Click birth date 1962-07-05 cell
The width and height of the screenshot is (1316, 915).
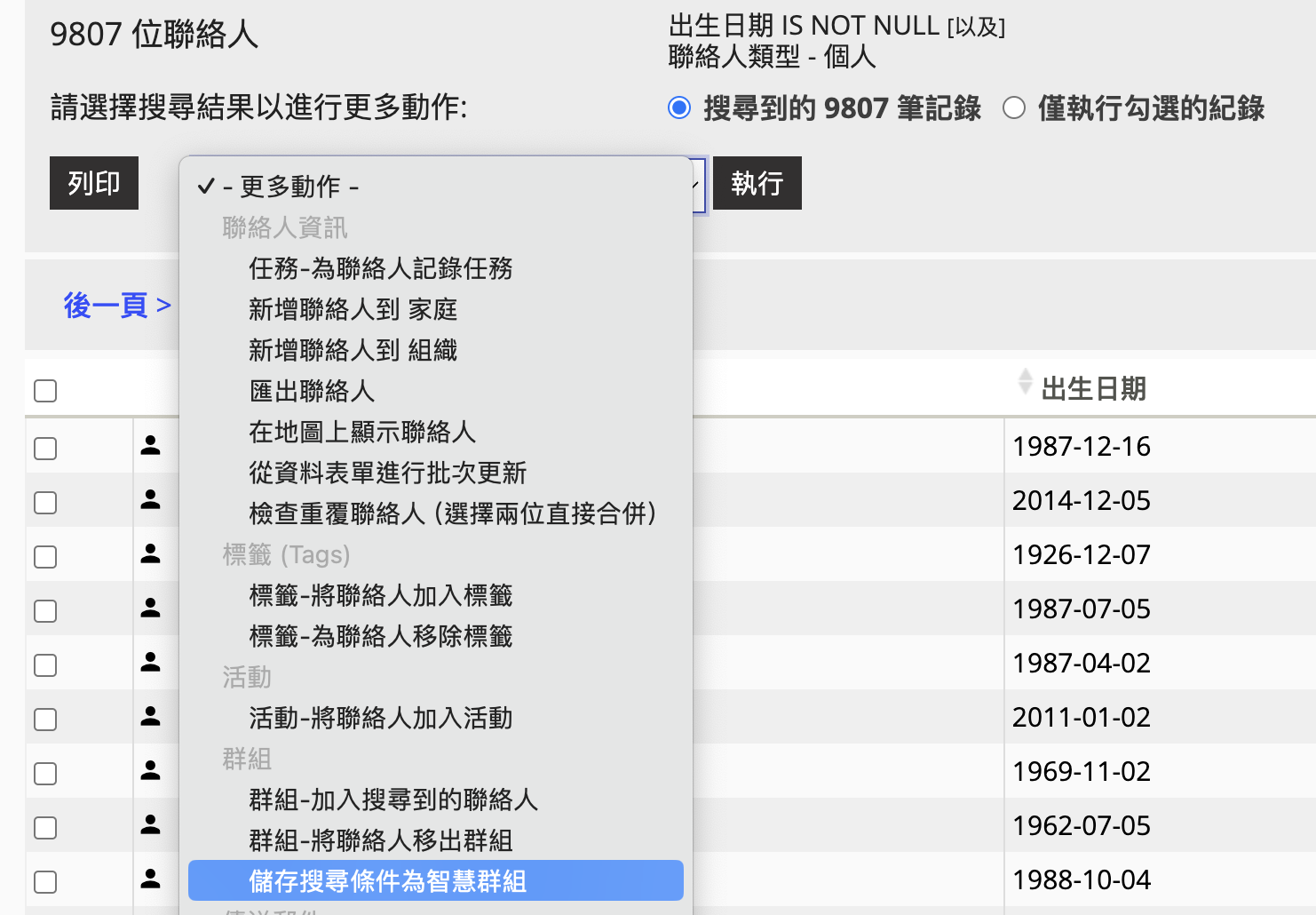[x=1082, y=825]
